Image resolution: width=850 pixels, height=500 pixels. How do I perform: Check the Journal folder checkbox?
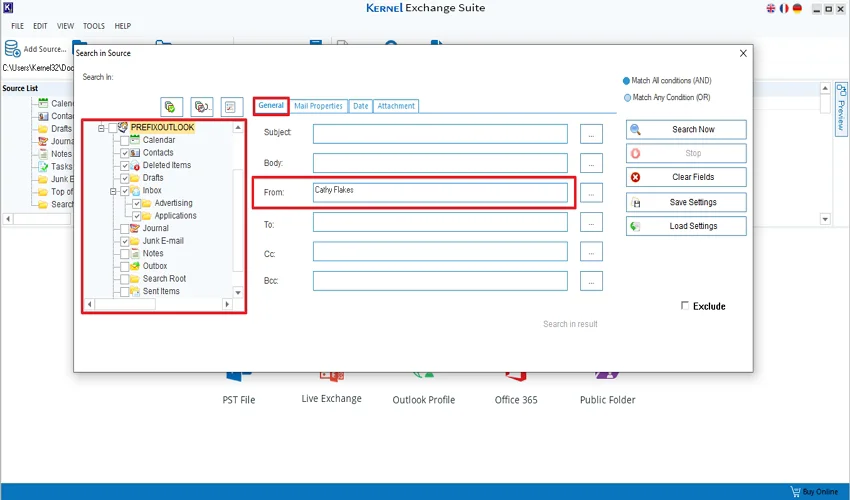point(125,228)
